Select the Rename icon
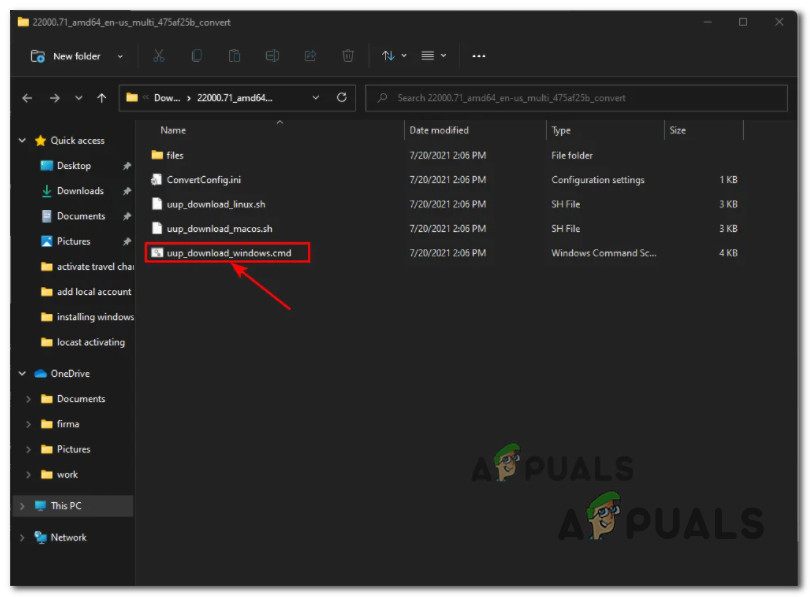Screen dimensions: 810x597 [272, 56]
